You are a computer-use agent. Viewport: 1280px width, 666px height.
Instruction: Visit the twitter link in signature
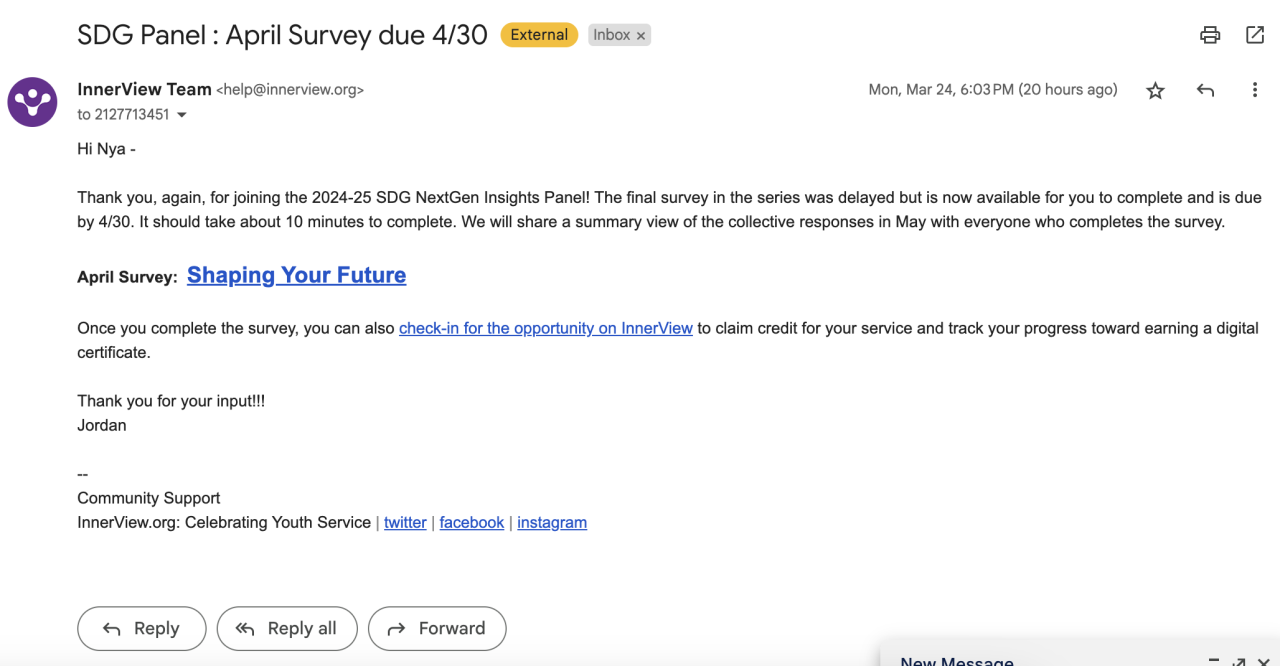(405, 522)
